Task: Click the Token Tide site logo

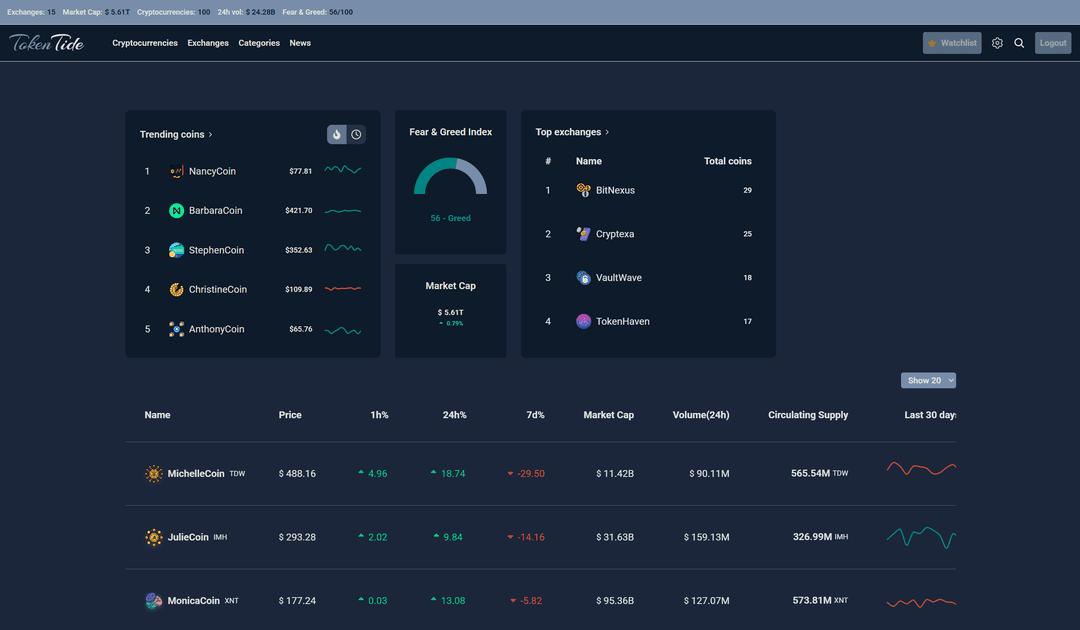Action: pyautogui.click(x=47, y=43)
